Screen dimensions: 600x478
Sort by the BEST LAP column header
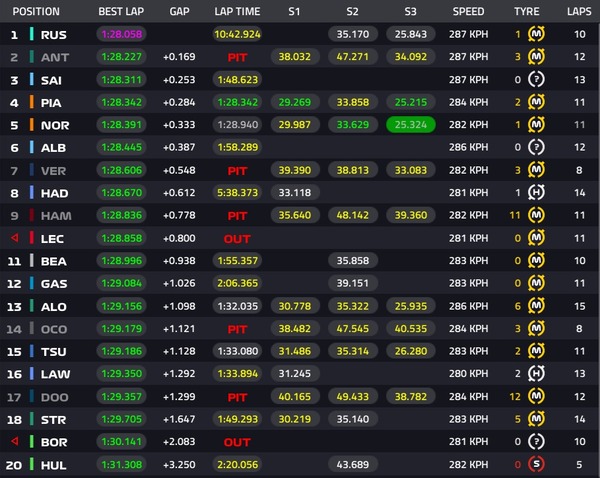121,11
